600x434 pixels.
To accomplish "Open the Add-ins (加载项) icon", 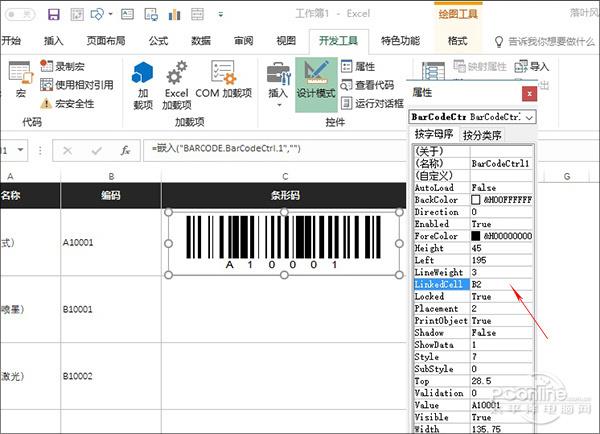I will pos(143,85).
